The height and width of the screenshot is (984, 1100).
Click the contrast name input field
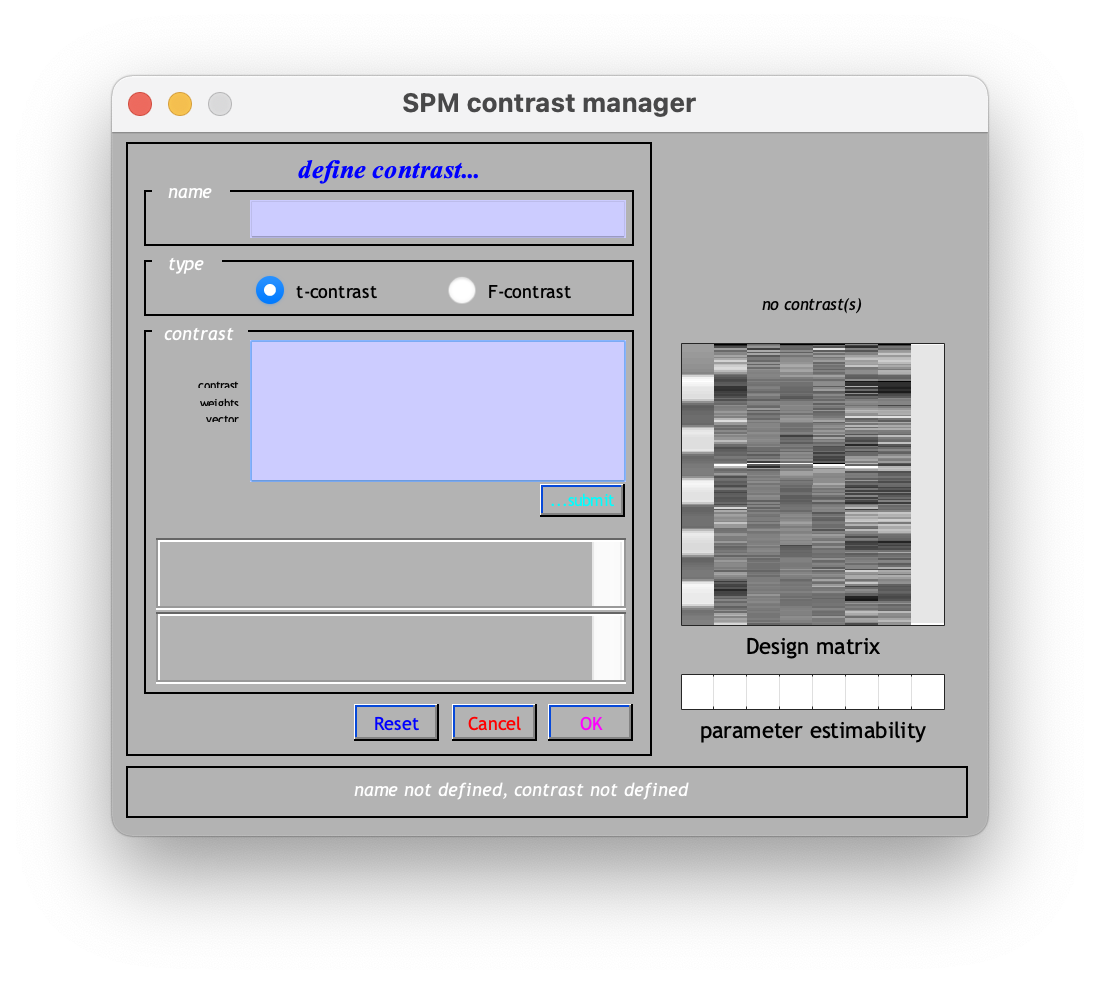pos(437,218)
